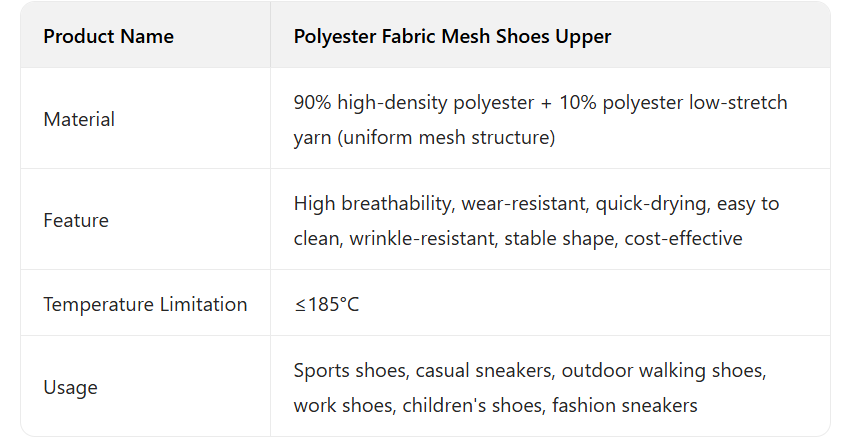Click the 'Material' row label

(79, 119)
